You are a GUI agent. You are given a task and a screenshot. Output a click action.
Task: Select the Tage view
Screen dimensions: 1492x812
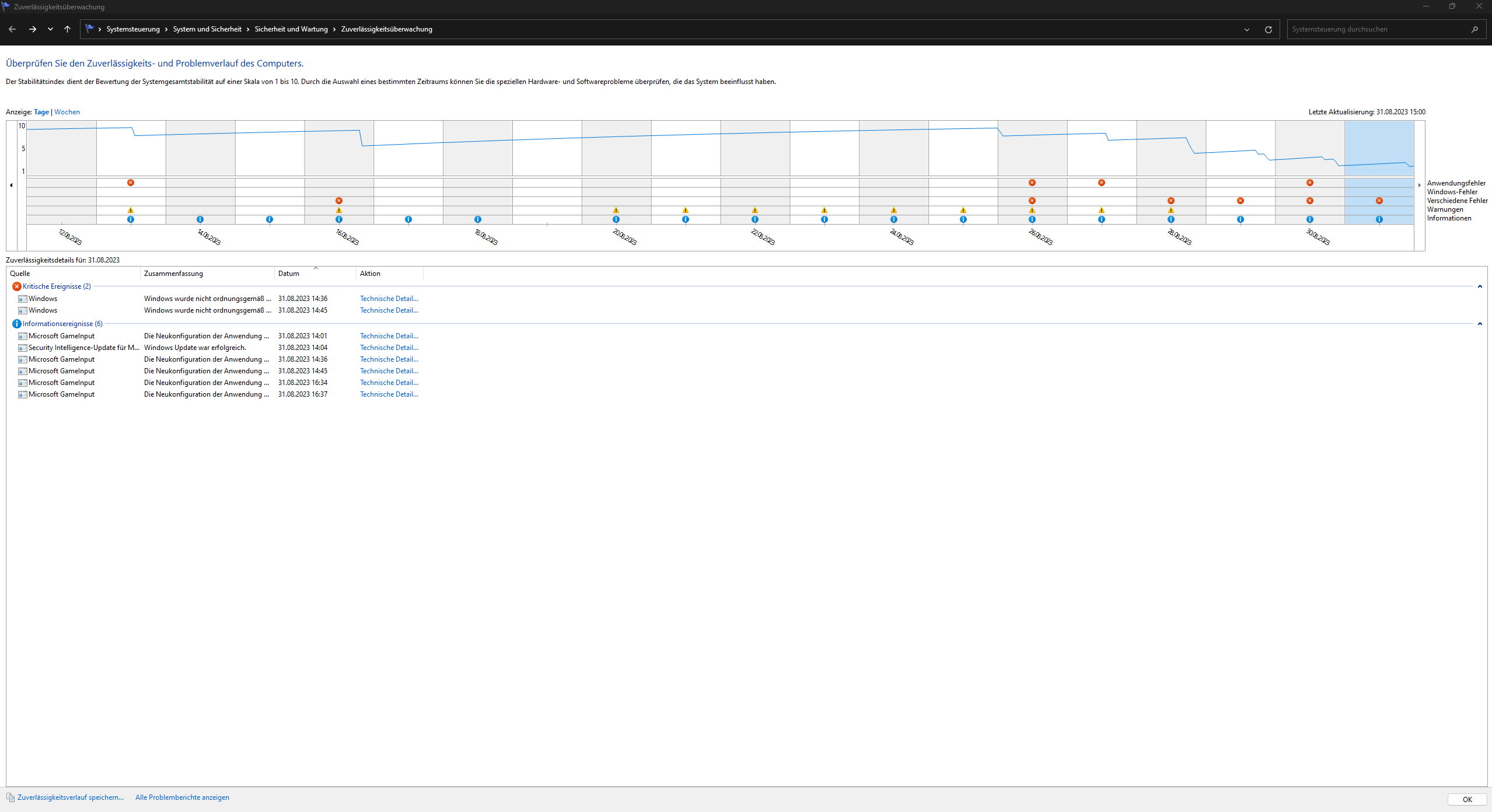click(x=41, y=112)
